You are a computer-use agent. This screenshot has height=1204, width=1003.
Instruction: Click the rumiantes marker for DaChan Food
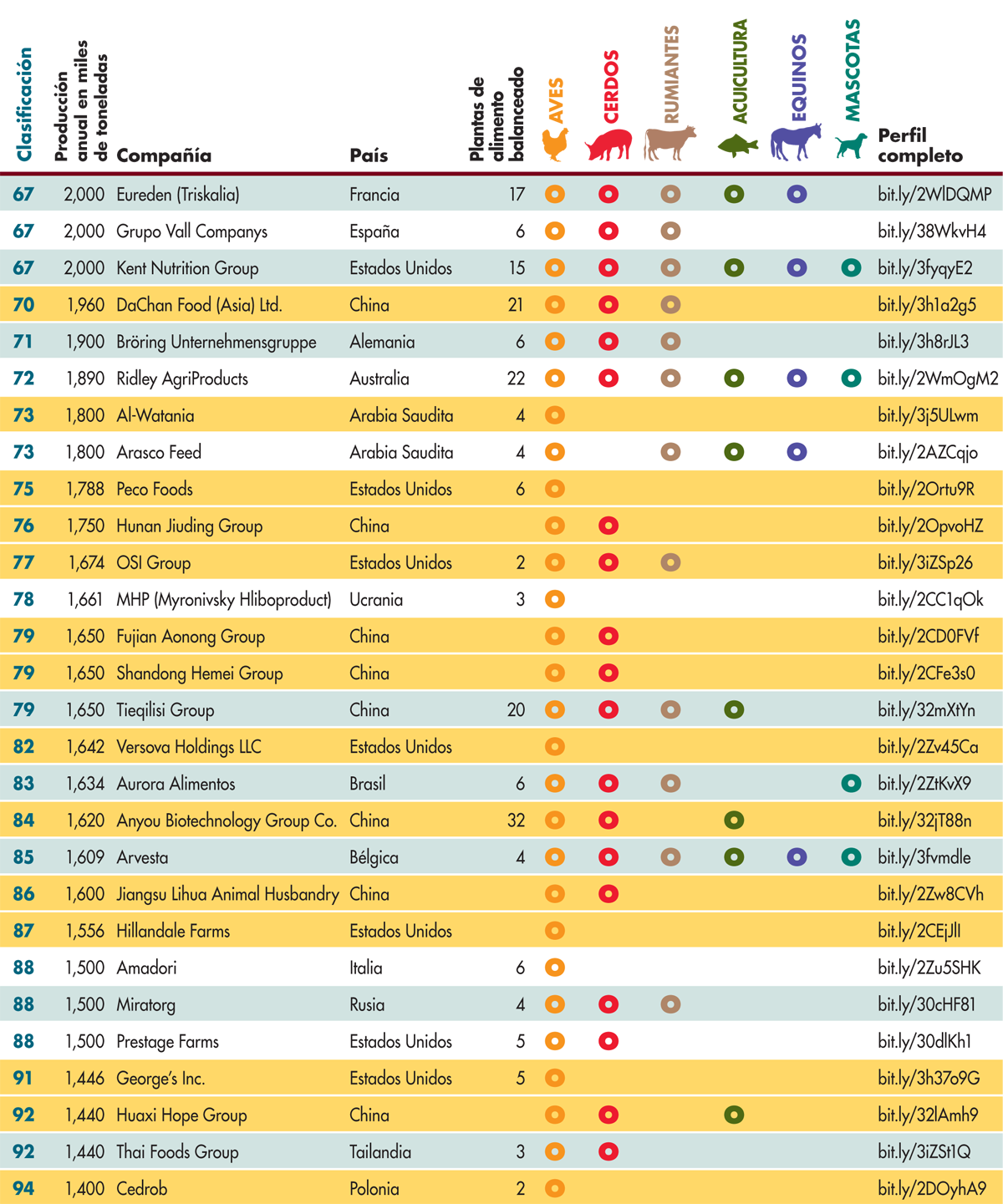pyautogui.click(x=670, y=305)
